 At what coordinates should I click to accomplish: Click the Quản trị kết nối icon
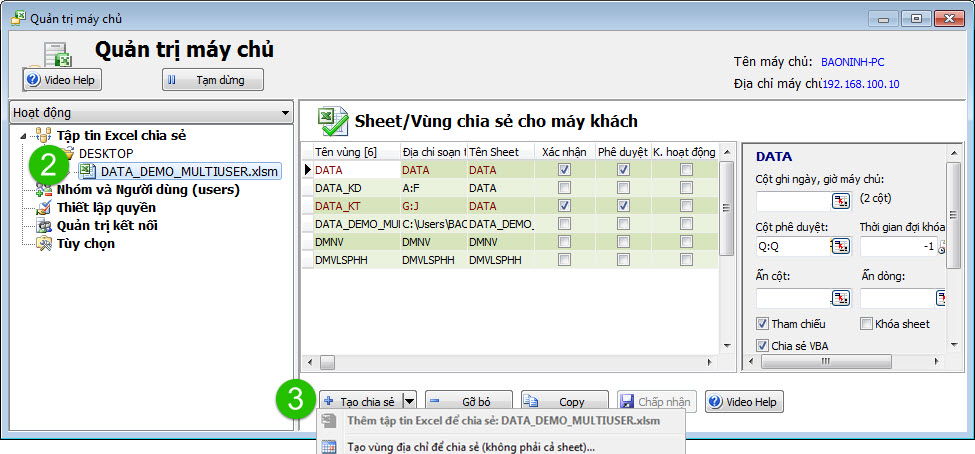(x=44, y=225)
